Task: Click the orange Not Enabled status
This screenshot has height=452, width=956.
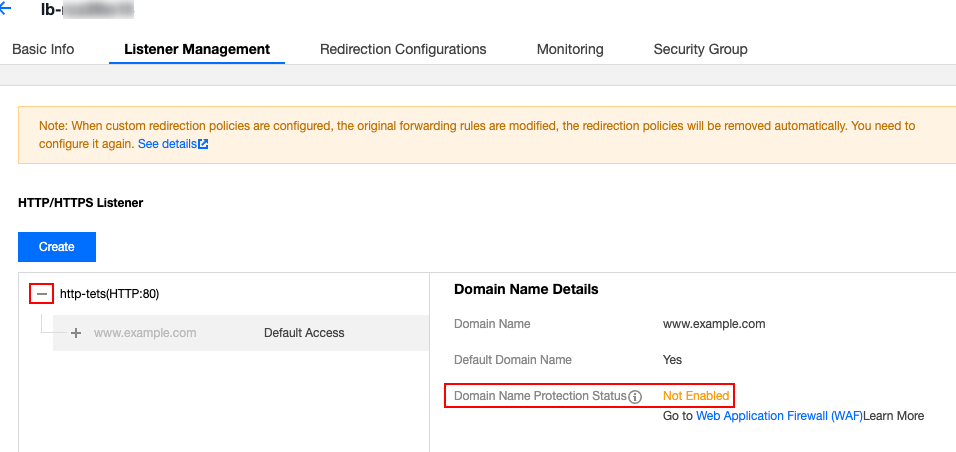Action: [696, 396]
